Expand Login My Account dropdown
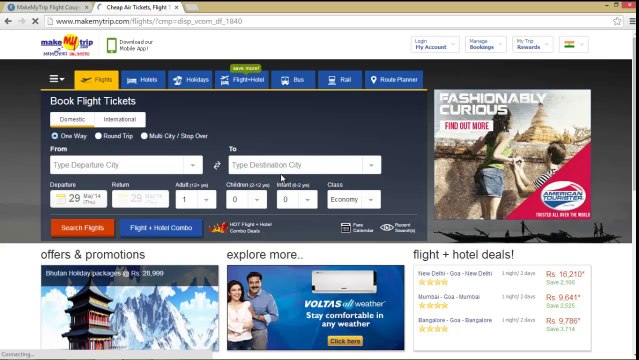Image resolution: width=639 pixels, height=360 pixels. tap(435, 44)
